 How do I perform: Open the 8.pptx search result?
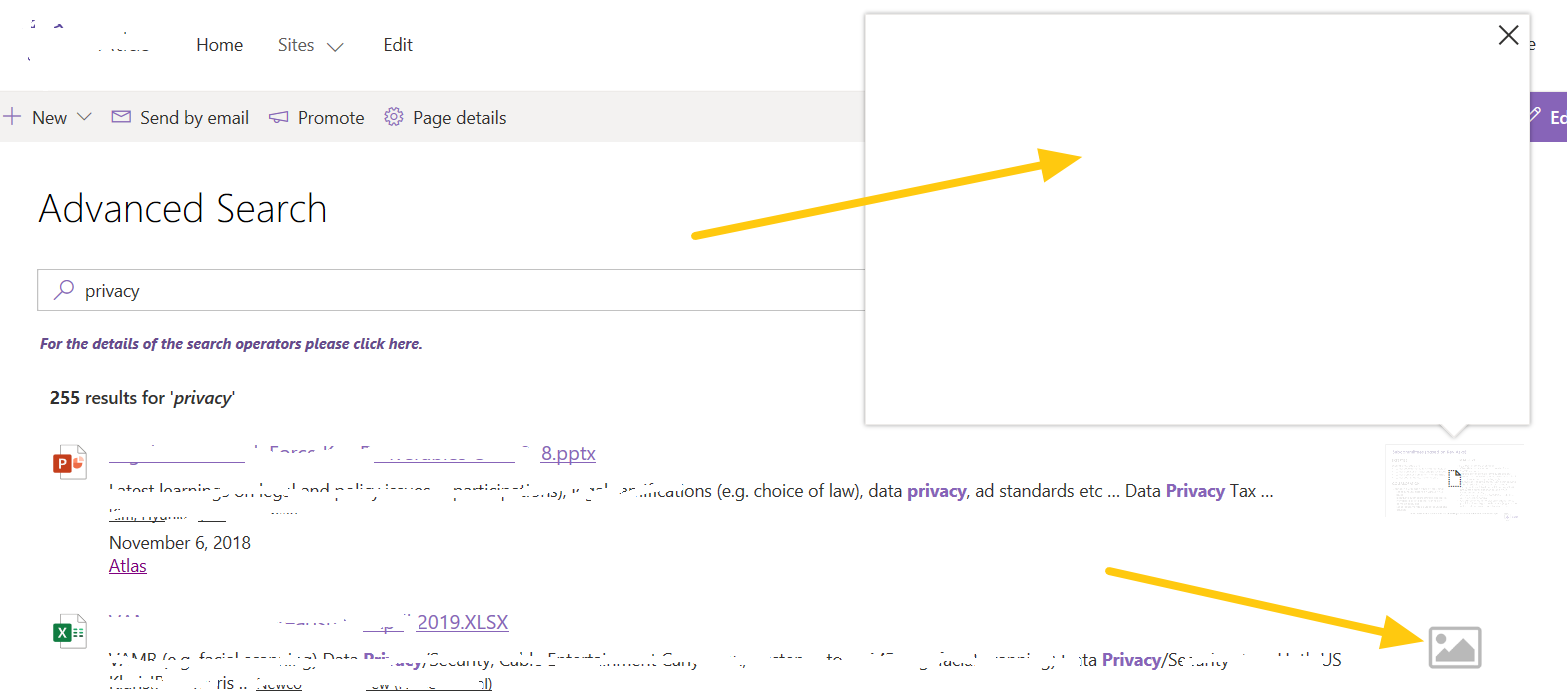pos(567,453)
